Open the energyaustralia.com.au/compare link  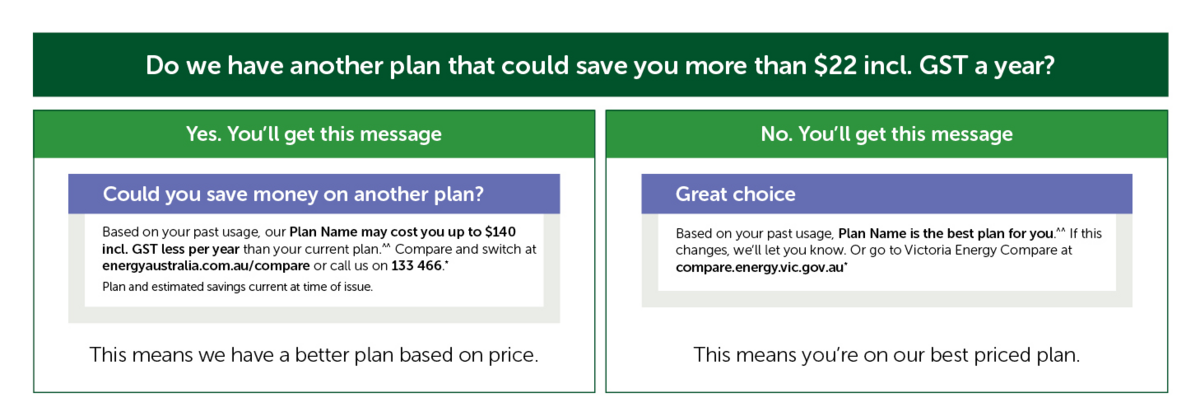(206, 266)
